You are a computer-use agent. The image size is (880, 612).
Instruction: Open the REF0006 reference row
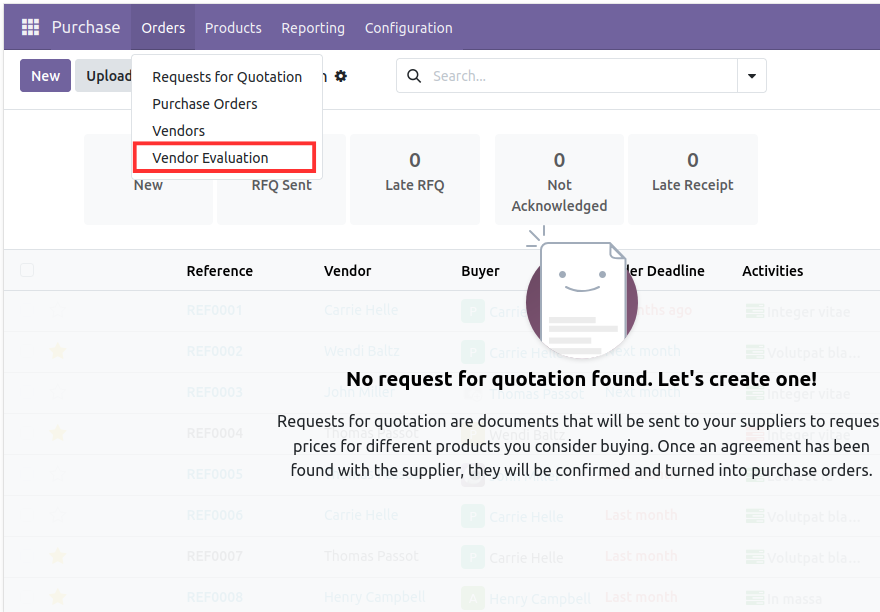(214, 515)
